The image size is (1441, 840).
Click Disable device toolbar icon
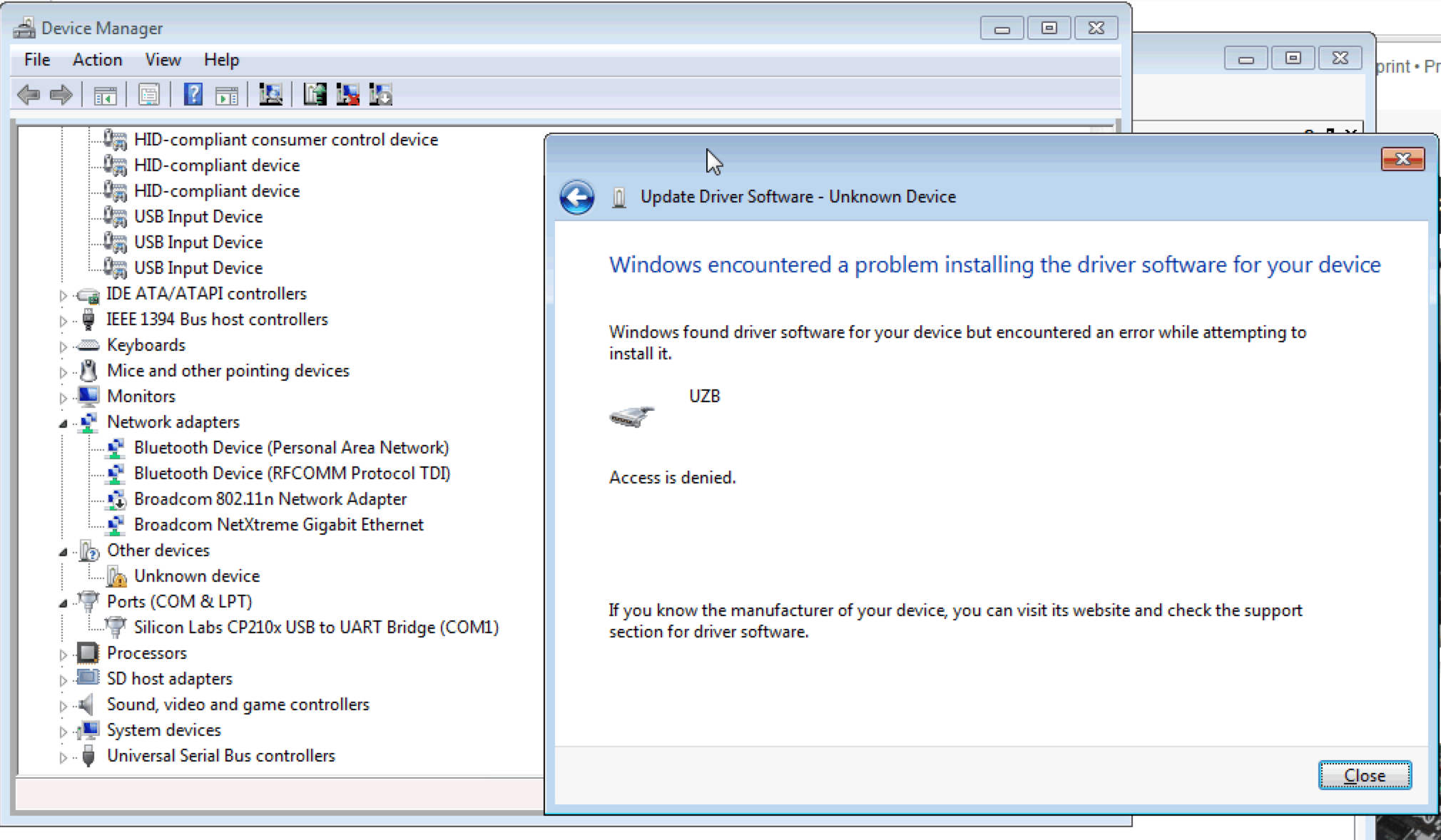click(381, 94)
